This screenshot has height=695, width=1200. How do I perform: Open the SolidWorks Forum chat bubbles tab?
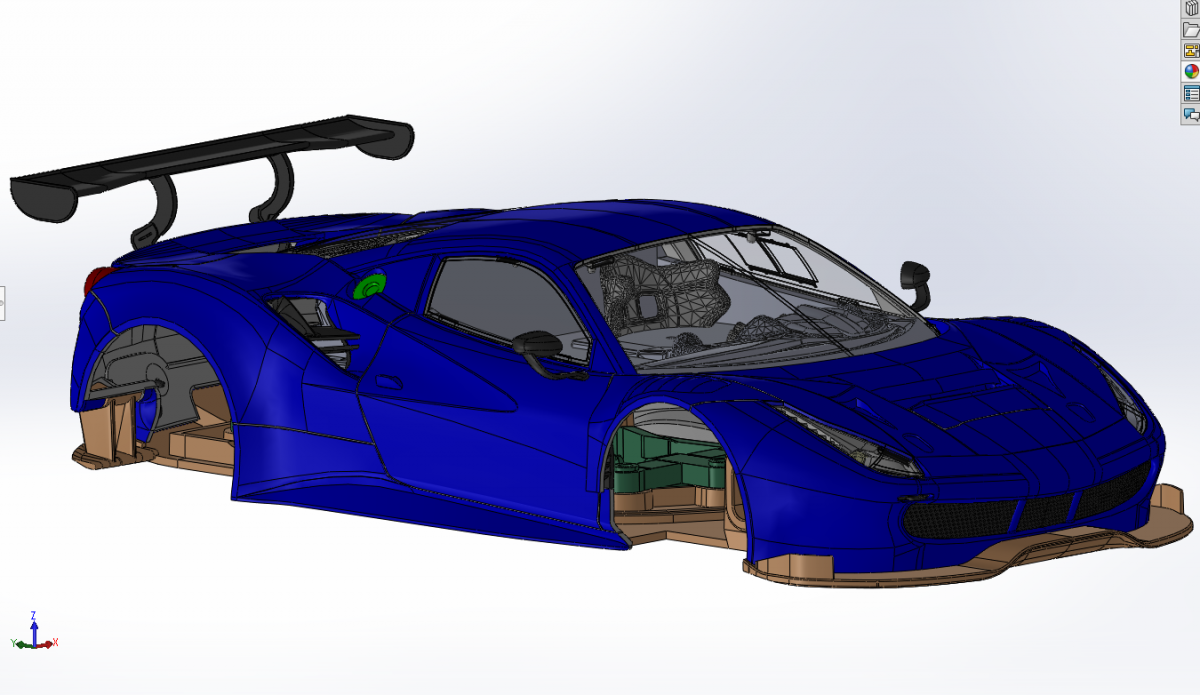tap(1191, 114)
